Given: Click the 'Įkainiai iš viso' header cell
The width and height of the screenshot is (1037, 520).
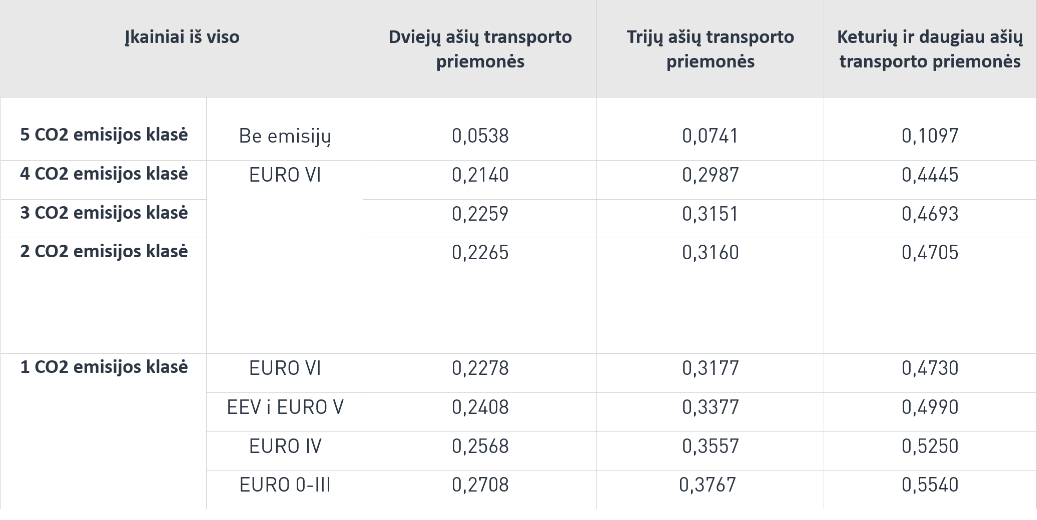Looking at the screenshot, I should [x=182, y=38].
